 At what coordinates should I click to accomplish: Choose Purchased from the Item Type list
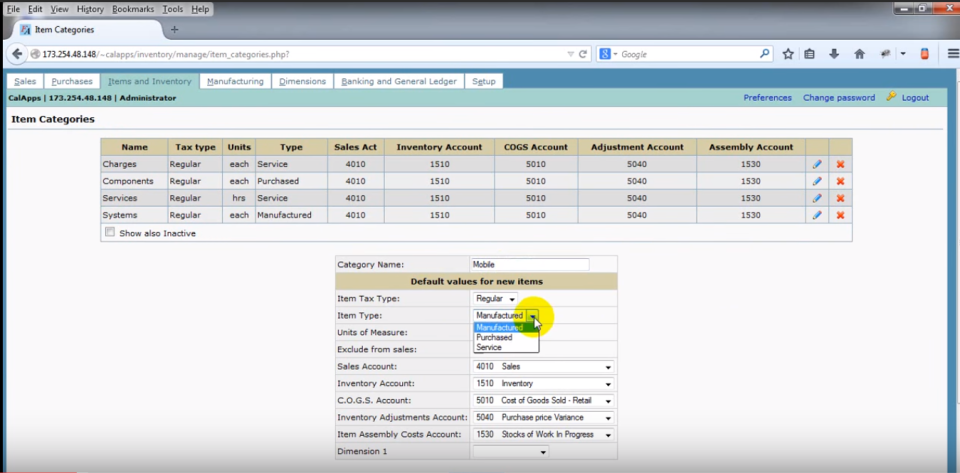coord(494,338)
